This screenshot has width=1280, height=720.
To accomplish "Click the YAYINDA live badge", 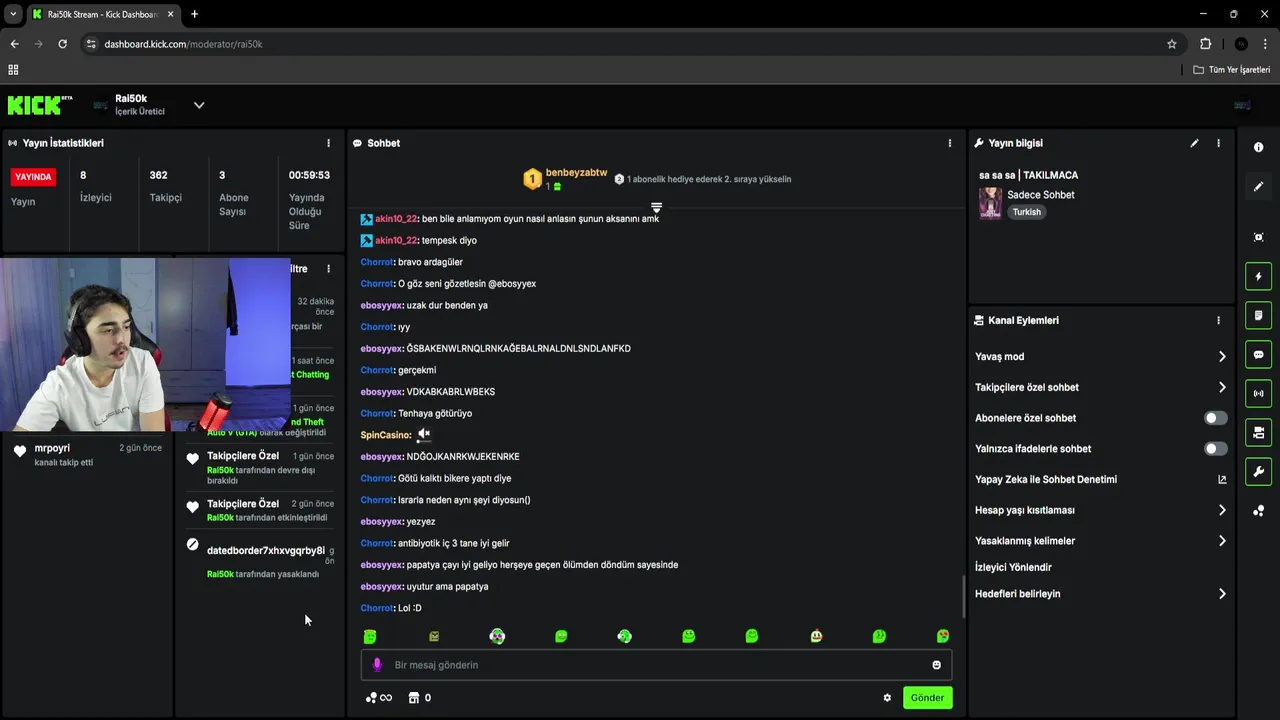I will [33, 177].
